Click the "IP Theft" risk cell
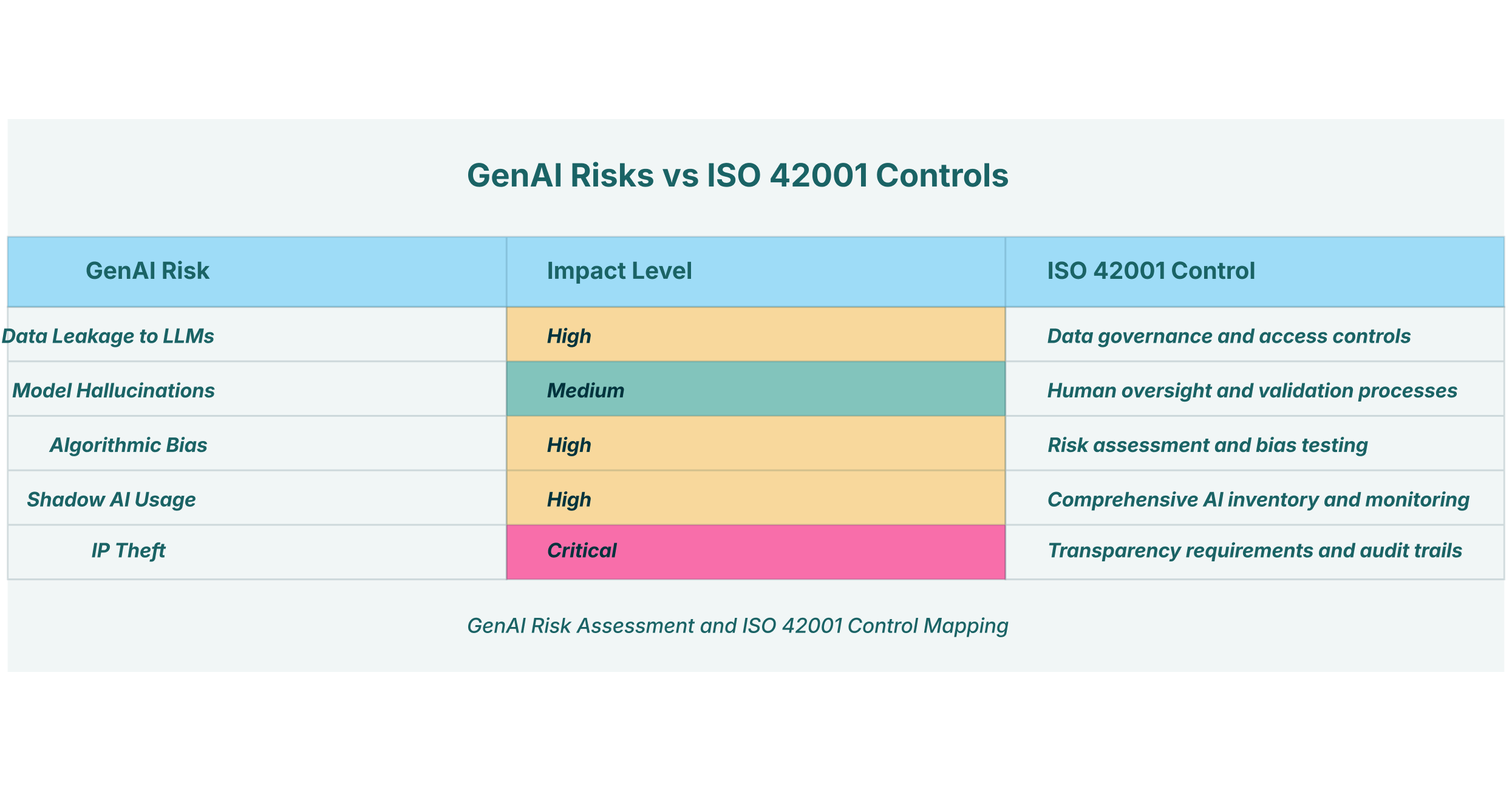The width and height of the screenshot is (1512, 791). pyautogui.click(x=128, y=550)
